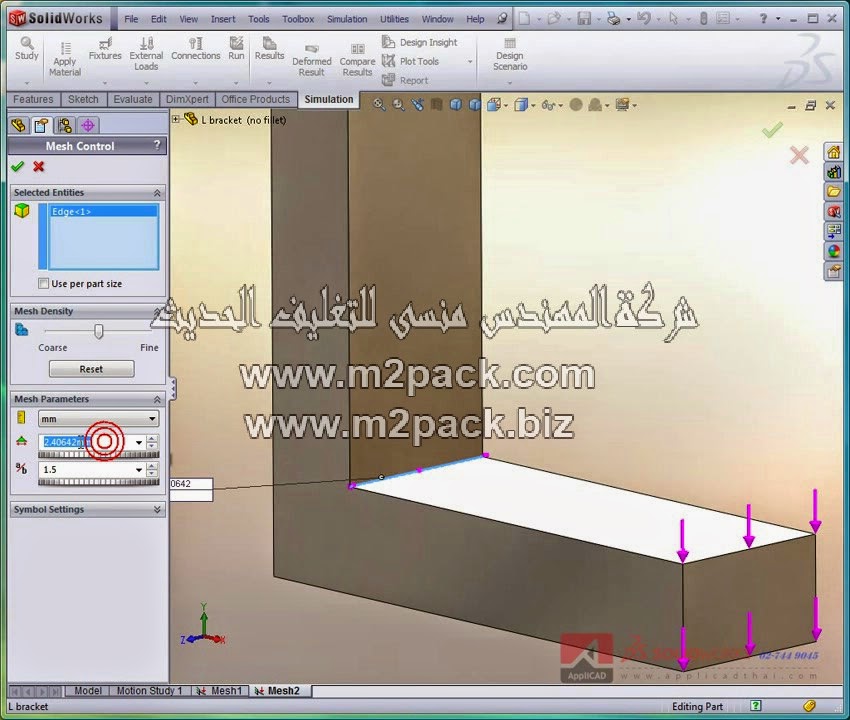850x720 pixels.
Task: Open the Results tool
Action: click(x=269, y=48)
